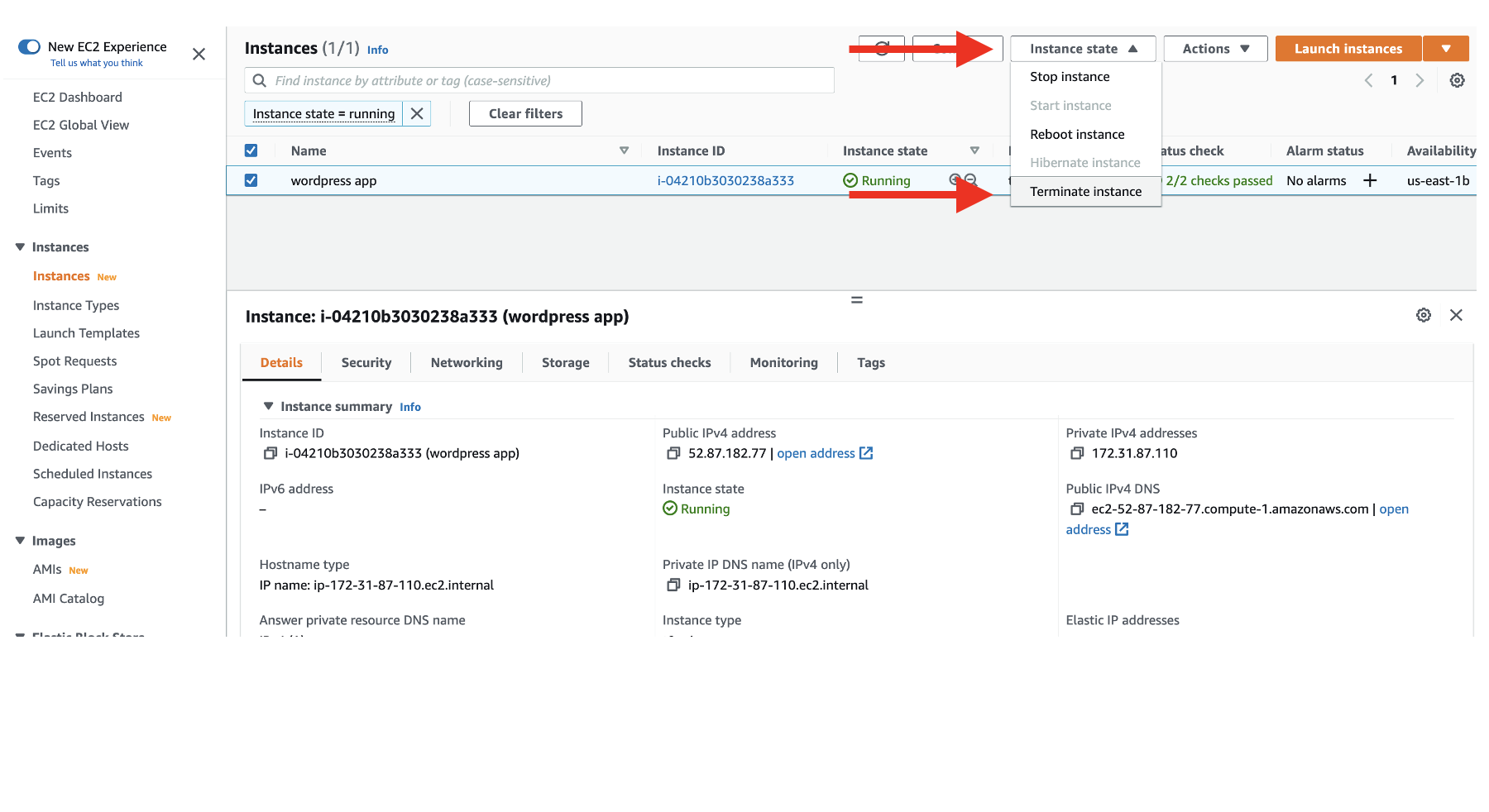This screenshot has width=1489, height=812.
Task: Collapse the Instance summary section
Action: point(268,406)
